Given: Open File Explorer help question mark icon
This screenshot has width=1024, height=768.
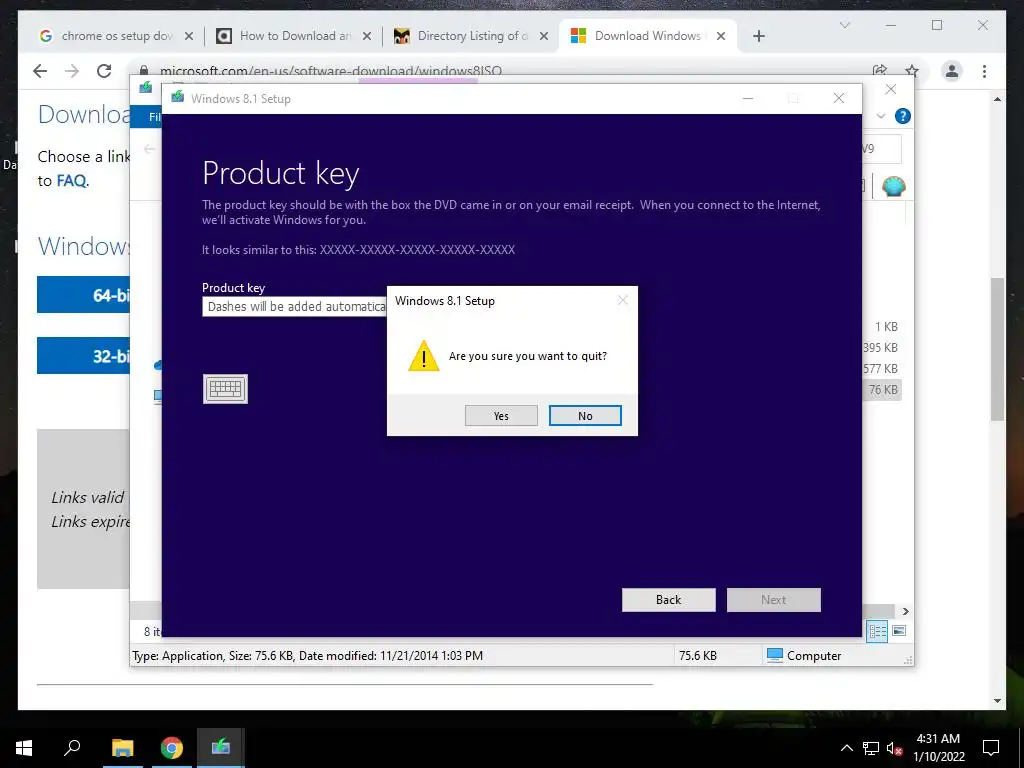Looking at the screenshot, I should (903, 116).
